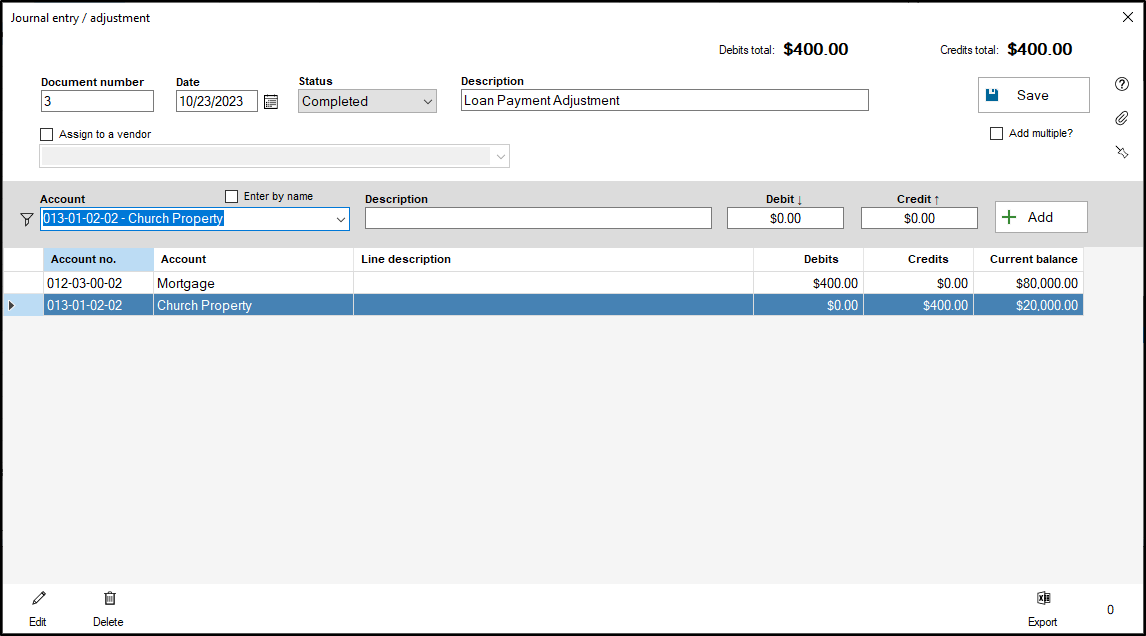This screenshot has width=1146, height=636.
Task: Sort entries by the Debit column header
Action: pos(784,199)
